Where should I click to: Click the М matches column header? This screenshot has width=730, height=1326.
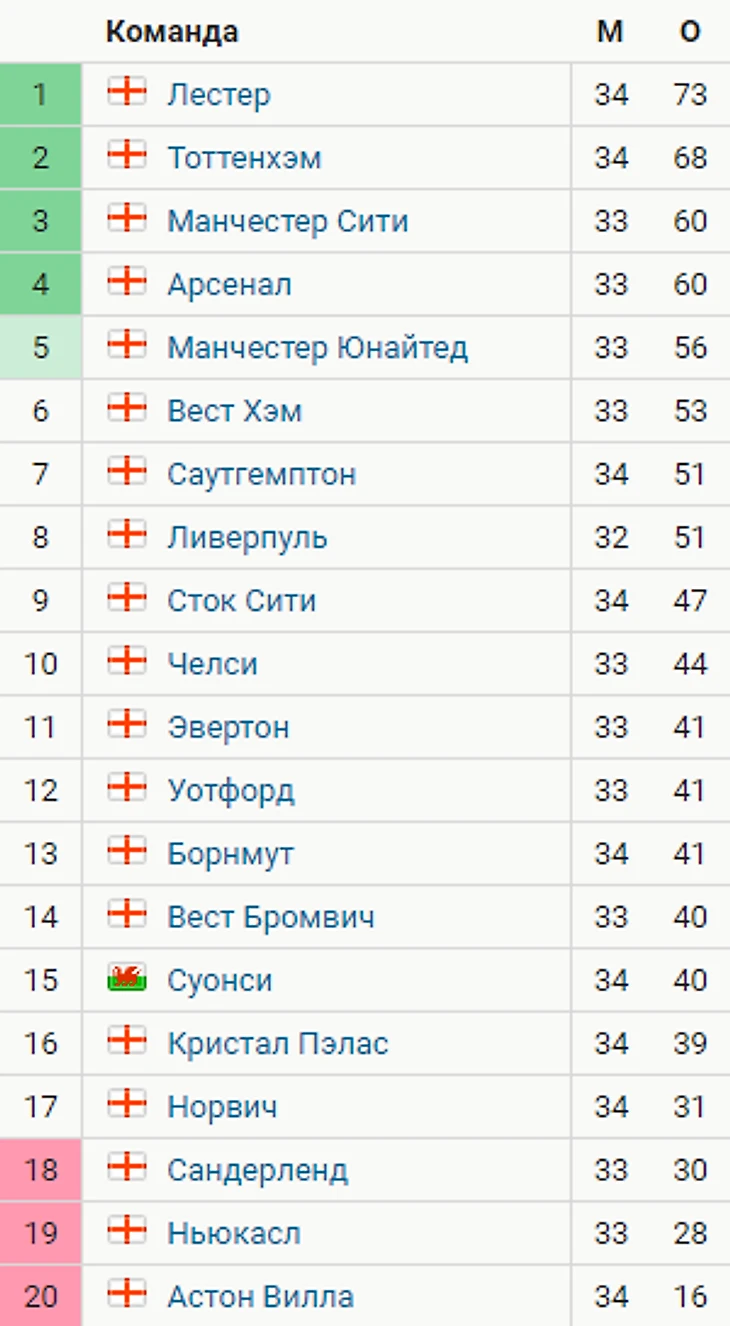[x=610, y=32]
